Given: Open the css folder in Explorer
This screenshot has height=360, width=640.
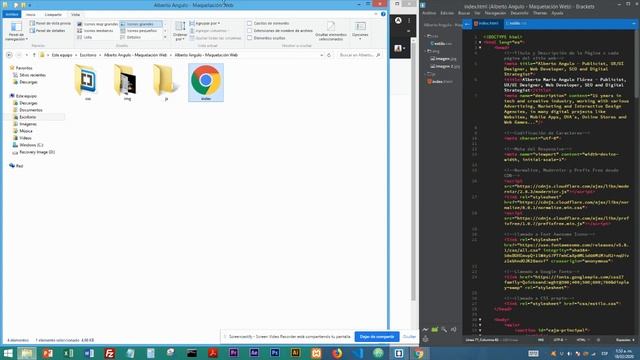Looking at the screenshot, I should pyautogui.click(x=86, y=82).
